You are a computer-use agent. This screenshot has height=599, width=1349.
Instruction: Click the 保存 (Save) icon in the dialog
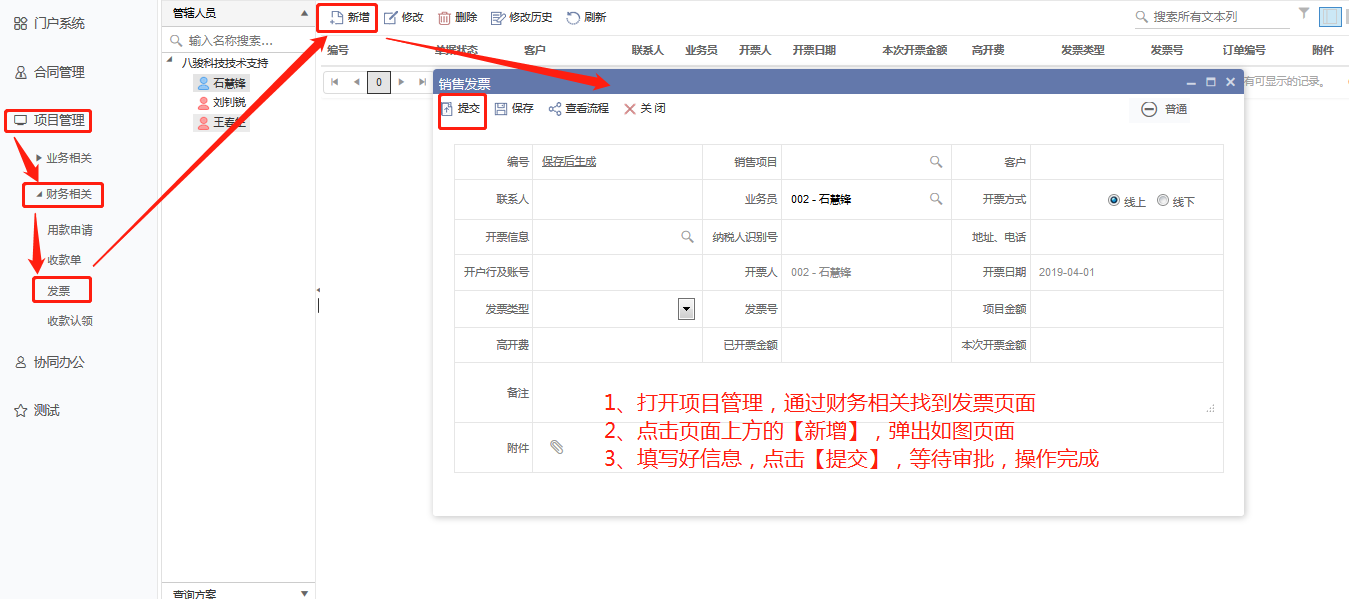point(501,109)
